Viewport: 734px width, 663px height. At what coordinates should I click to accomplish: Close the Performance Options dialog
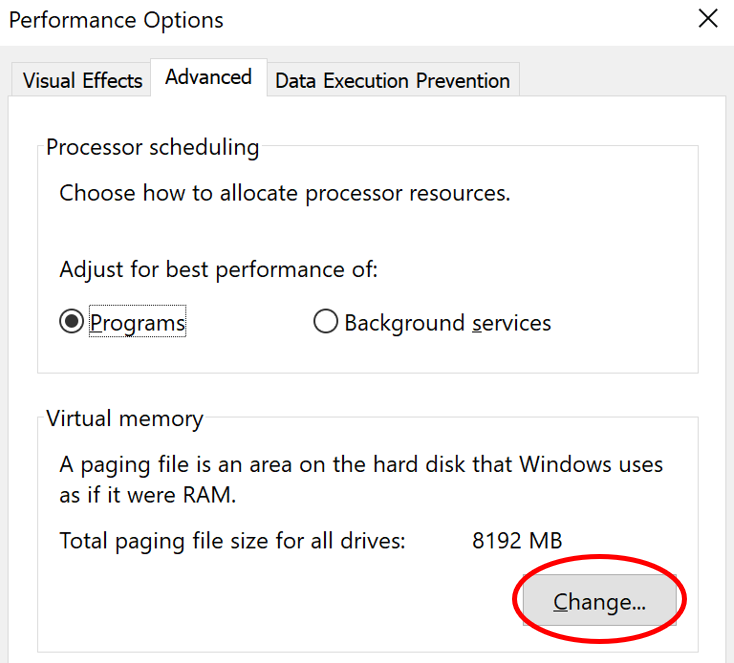(708, 19)
